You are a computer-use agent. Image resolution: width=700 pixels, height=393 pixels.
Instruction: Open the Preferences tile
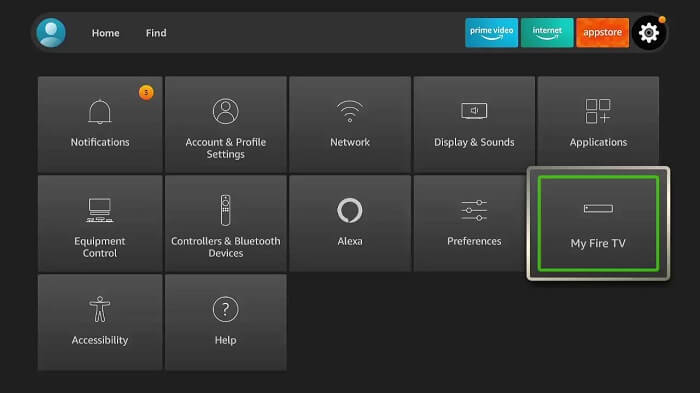(x=470, y=223)
